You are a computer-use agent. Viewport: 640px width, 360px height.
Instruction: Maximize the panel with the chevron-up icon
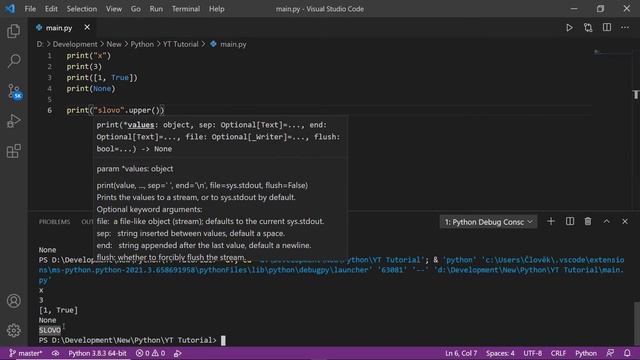tap(607, 221)
